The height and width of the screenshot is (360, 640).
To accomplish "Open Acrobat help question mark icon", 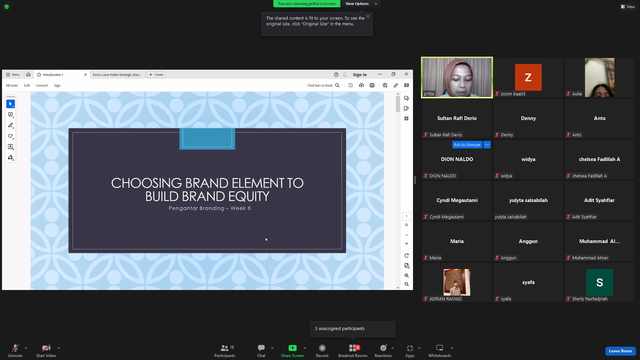I will (x=336, y=75).
